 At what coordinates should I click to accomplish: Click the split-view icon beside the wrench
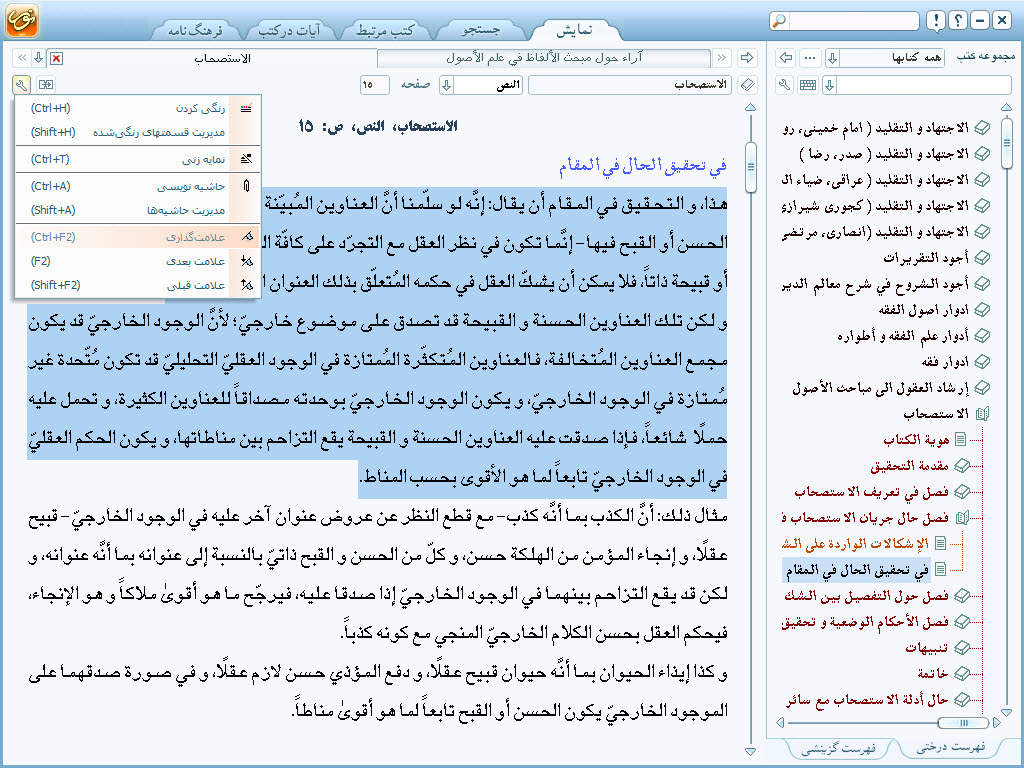(46, 85)
